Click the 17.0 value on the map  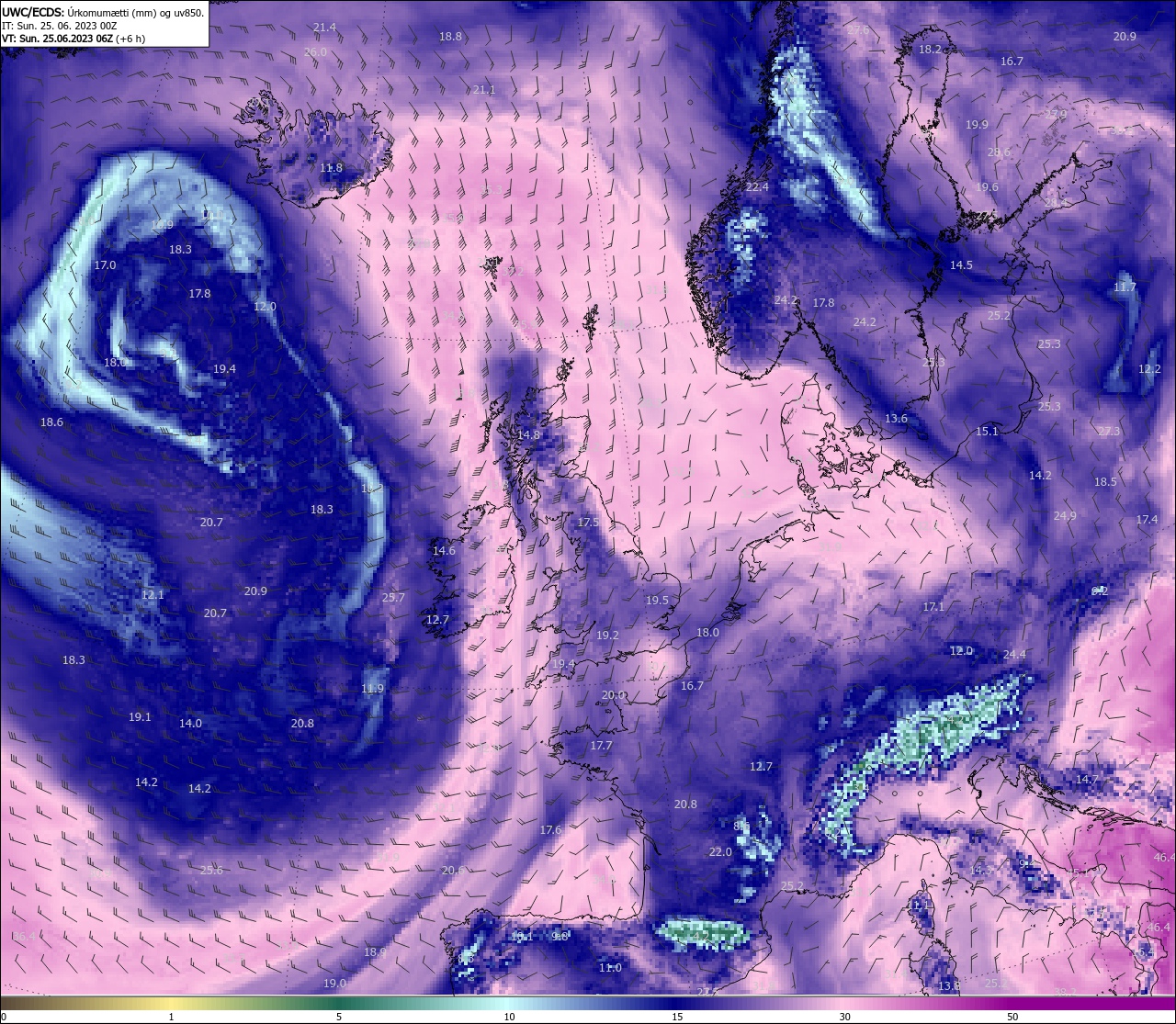tap(105, 264)
